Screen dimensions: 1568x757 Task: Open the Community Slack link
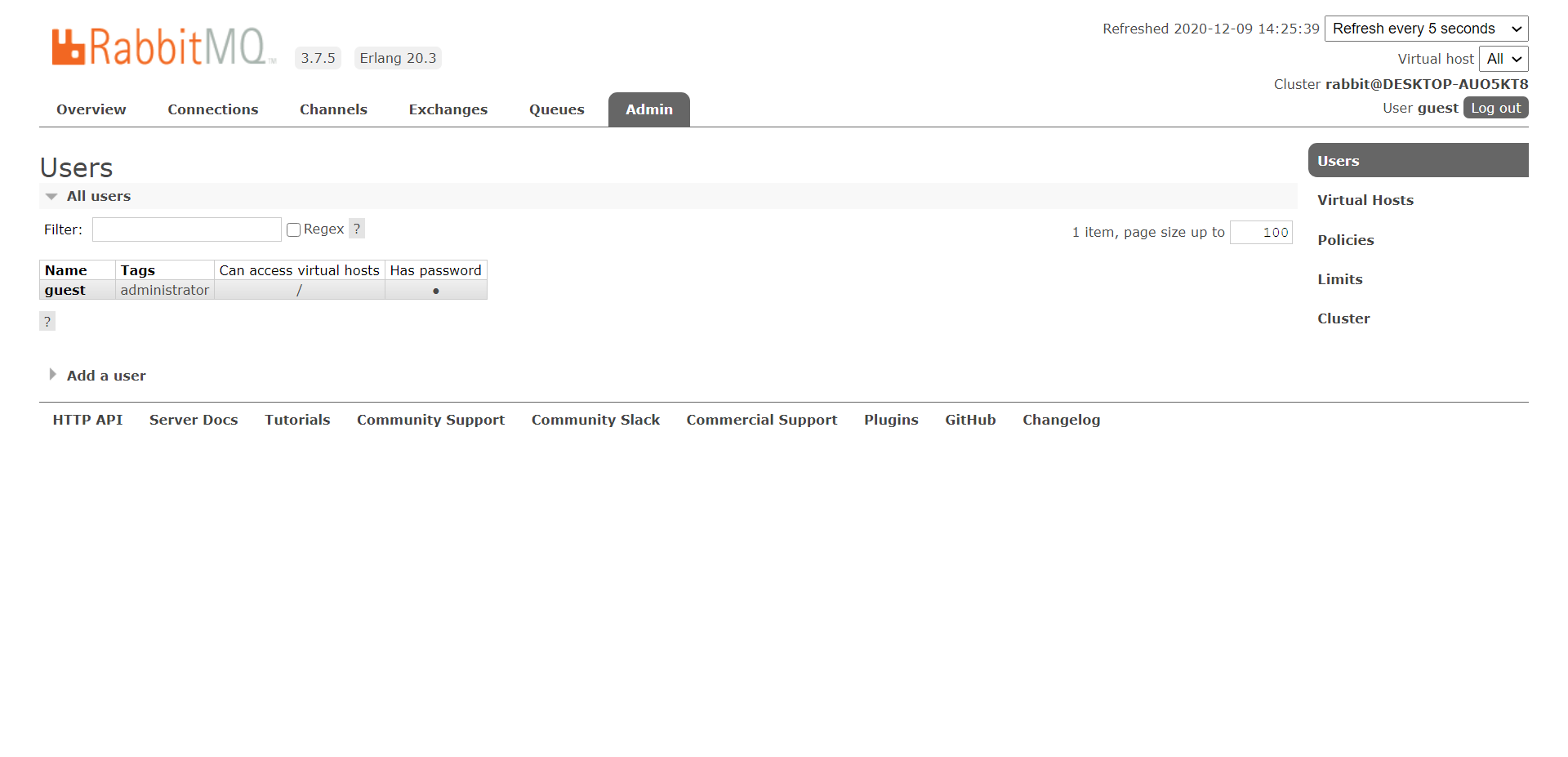[x=595, y=420]
